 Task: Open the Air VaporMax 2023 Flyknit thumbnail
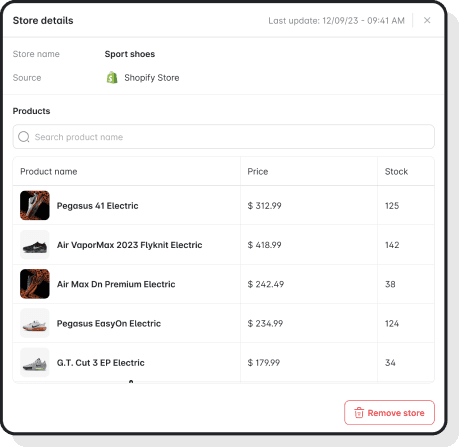[35, 245]
